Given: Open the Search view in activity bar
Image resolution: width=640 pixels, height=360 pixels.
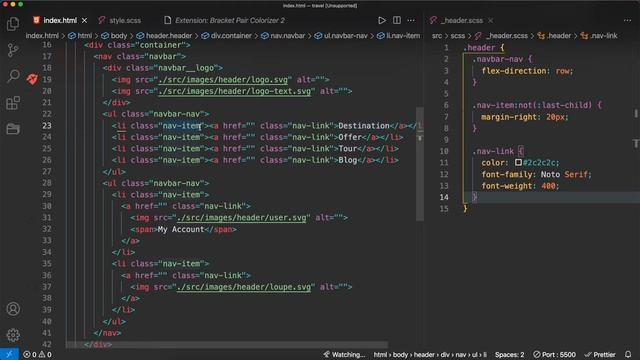Looking at the screenshot, I should pyautogui.click(x=13, y=76).
